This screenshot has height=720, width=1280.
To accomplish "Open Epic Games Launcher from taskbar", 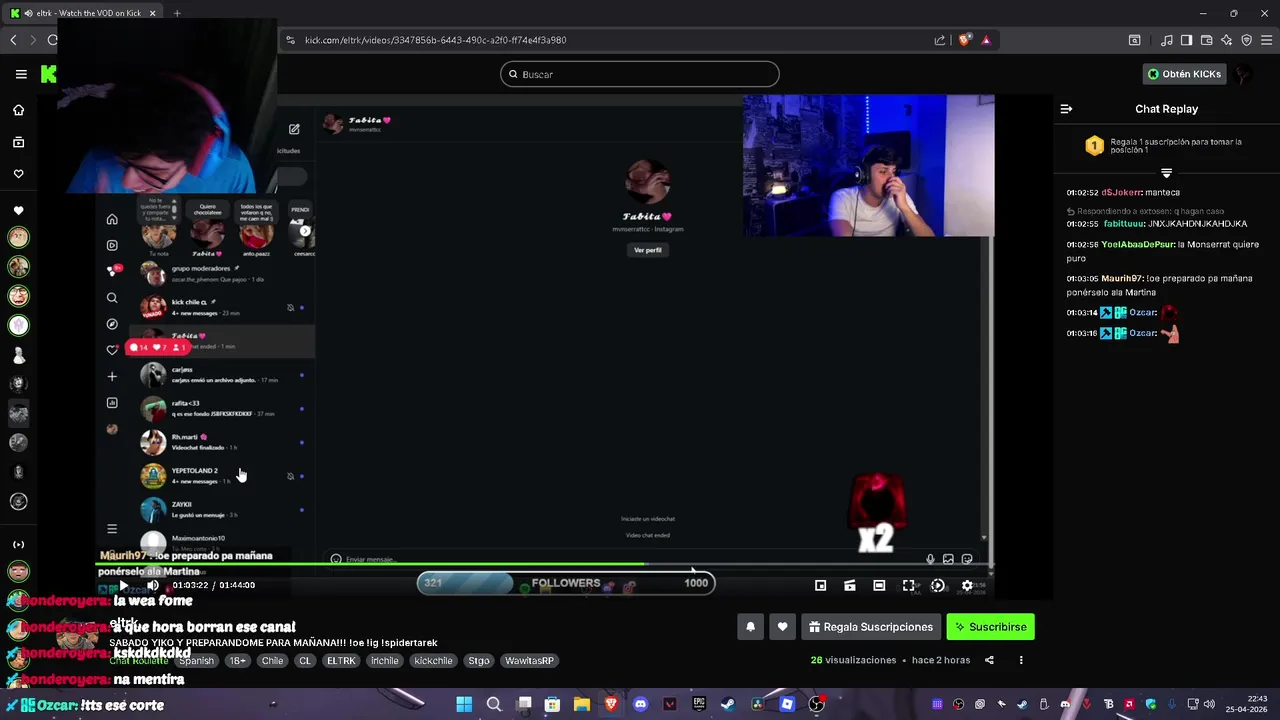I will point(699,704).
